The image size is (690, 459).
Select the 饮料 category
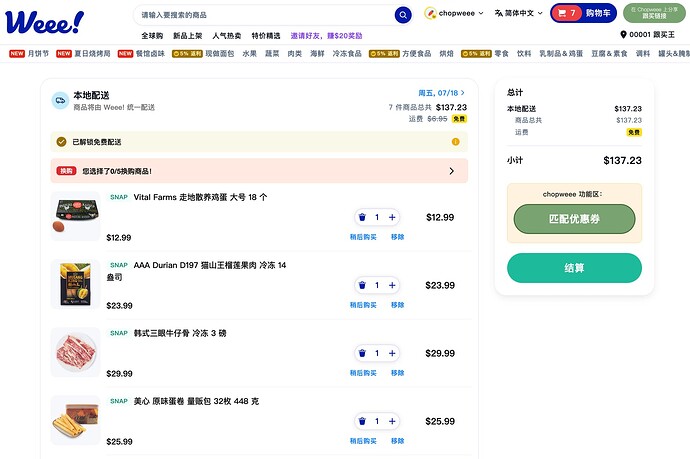pos(524,53)
